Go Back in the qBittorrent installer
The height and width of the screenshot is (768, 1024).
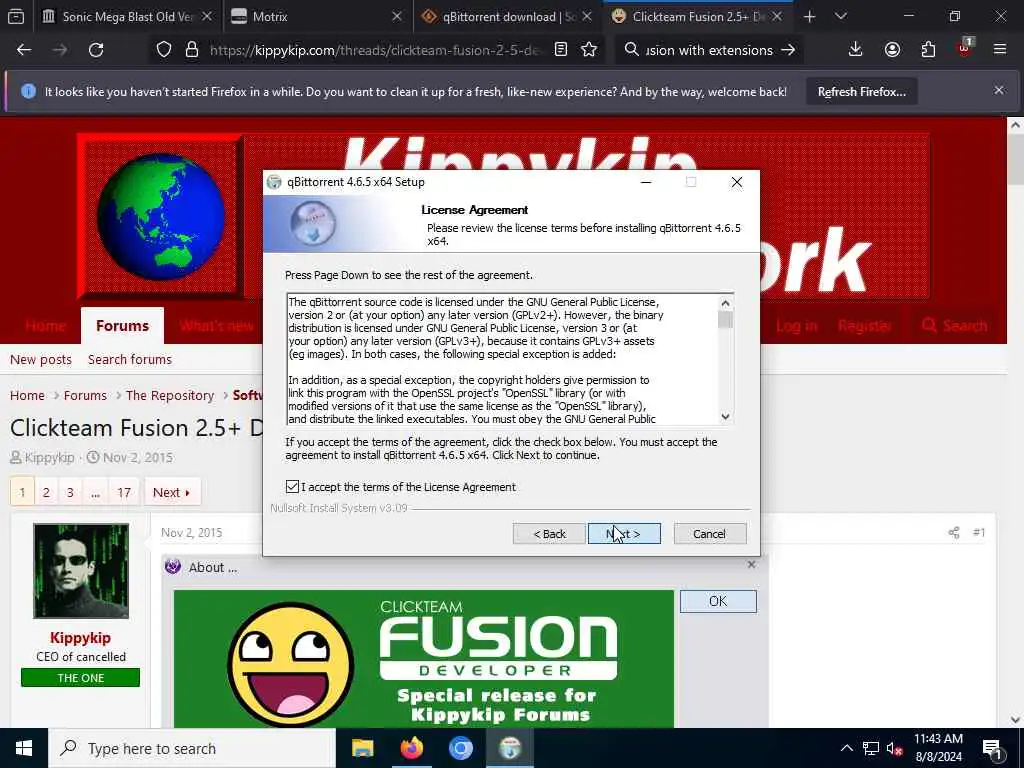click(x=549, y=534)
